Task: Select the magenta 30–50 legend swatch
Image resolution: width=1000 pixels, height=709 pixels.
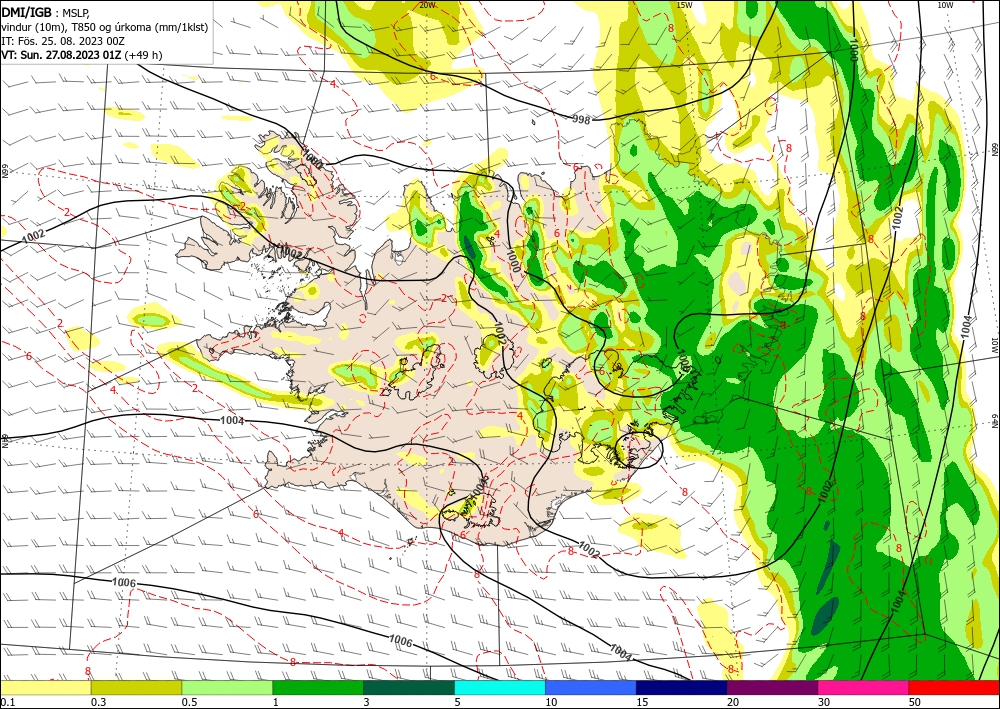Action: [x=864, y=687]
